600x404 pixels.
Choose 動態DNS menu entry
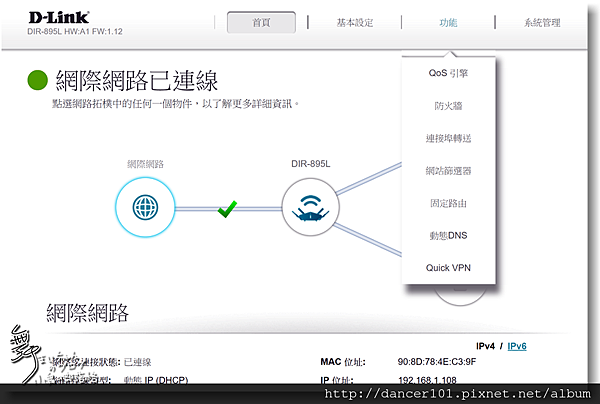click(448, 235)
